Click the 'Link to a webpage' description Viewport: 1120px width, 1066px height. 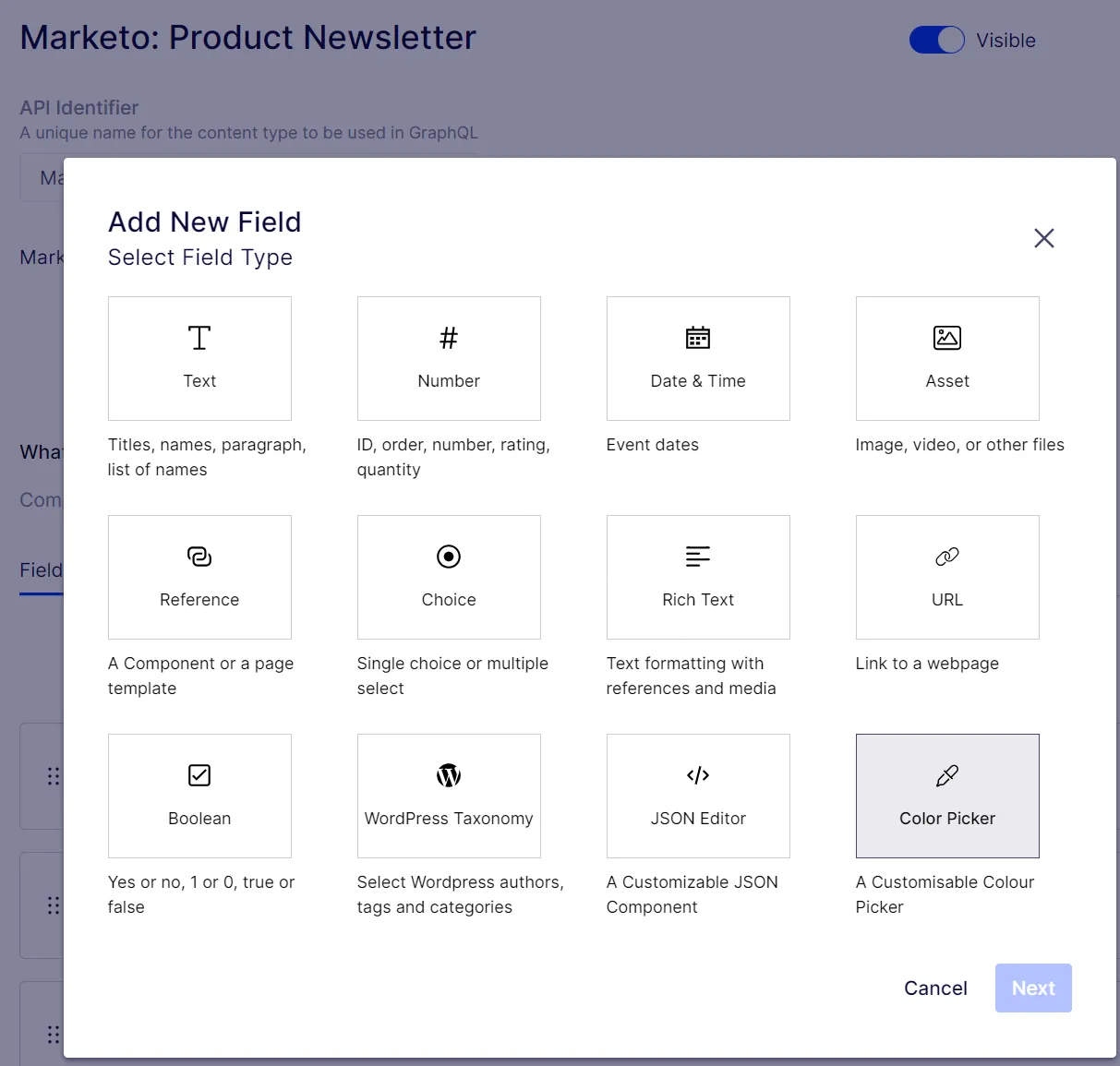[927, 664]
